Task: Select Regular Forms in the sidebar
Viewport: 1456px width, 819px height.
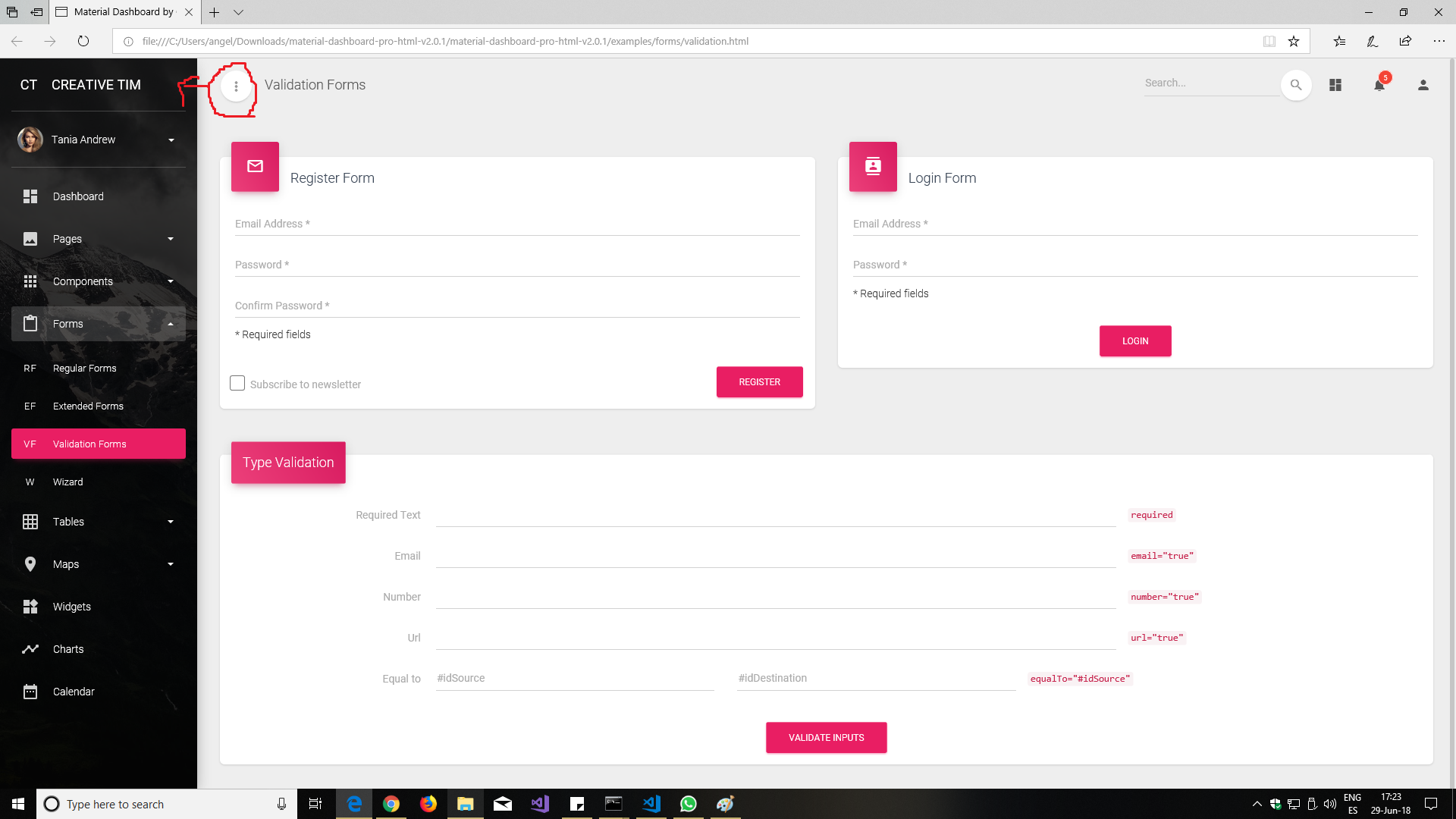Action: tap(85, 369)
